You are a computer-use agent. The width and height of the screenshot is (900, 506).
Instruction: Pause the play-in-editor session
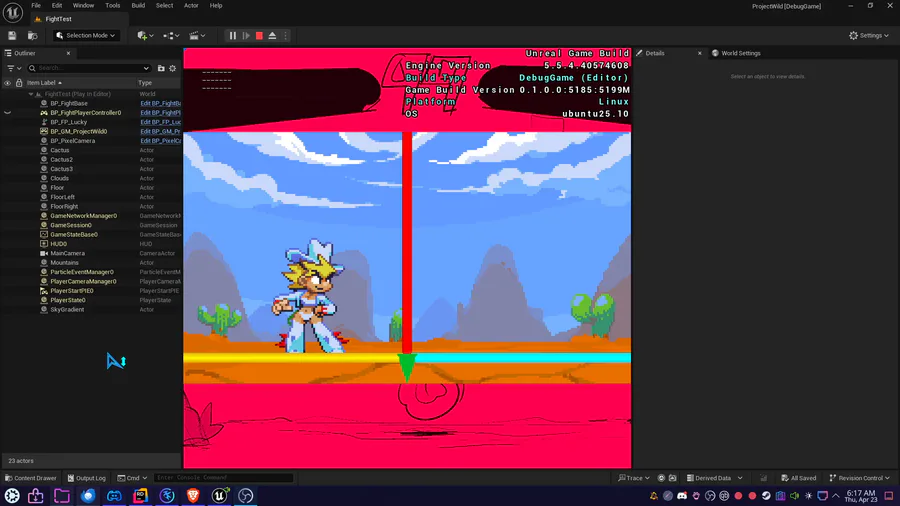click(232, 36)
